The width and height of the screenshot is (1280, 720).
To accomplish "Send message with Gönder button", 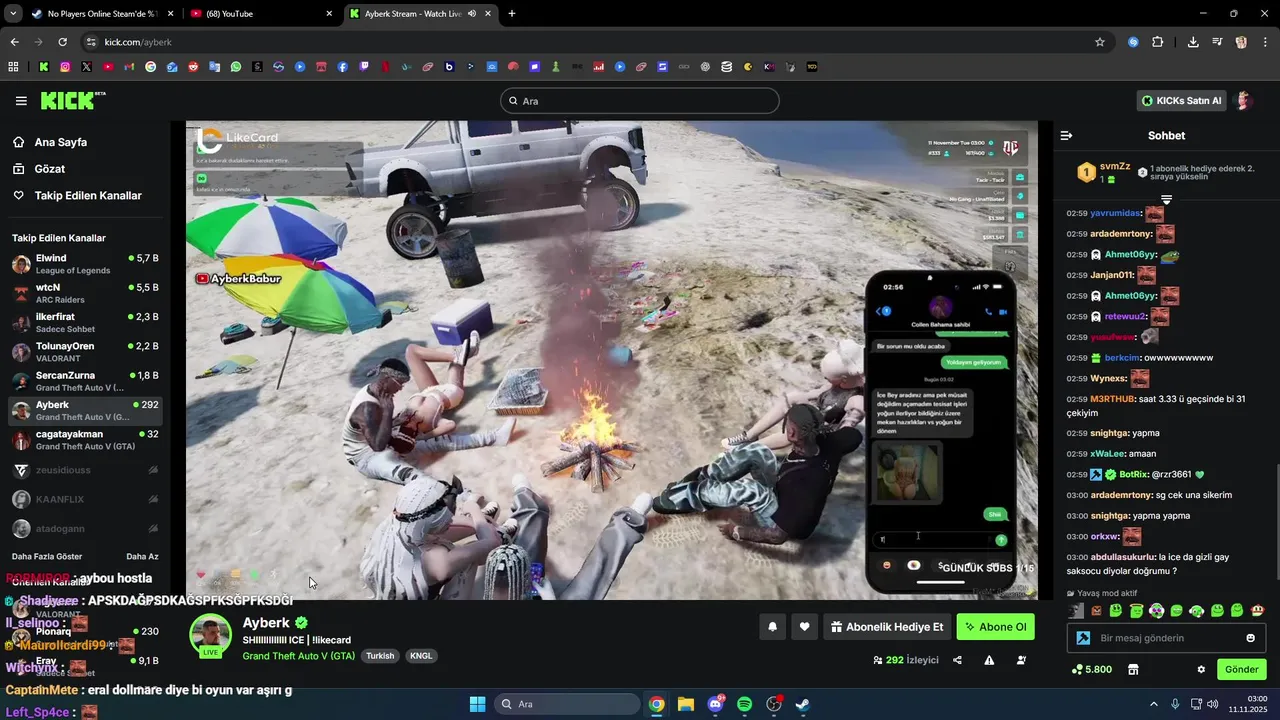I will click(1241, 669).
